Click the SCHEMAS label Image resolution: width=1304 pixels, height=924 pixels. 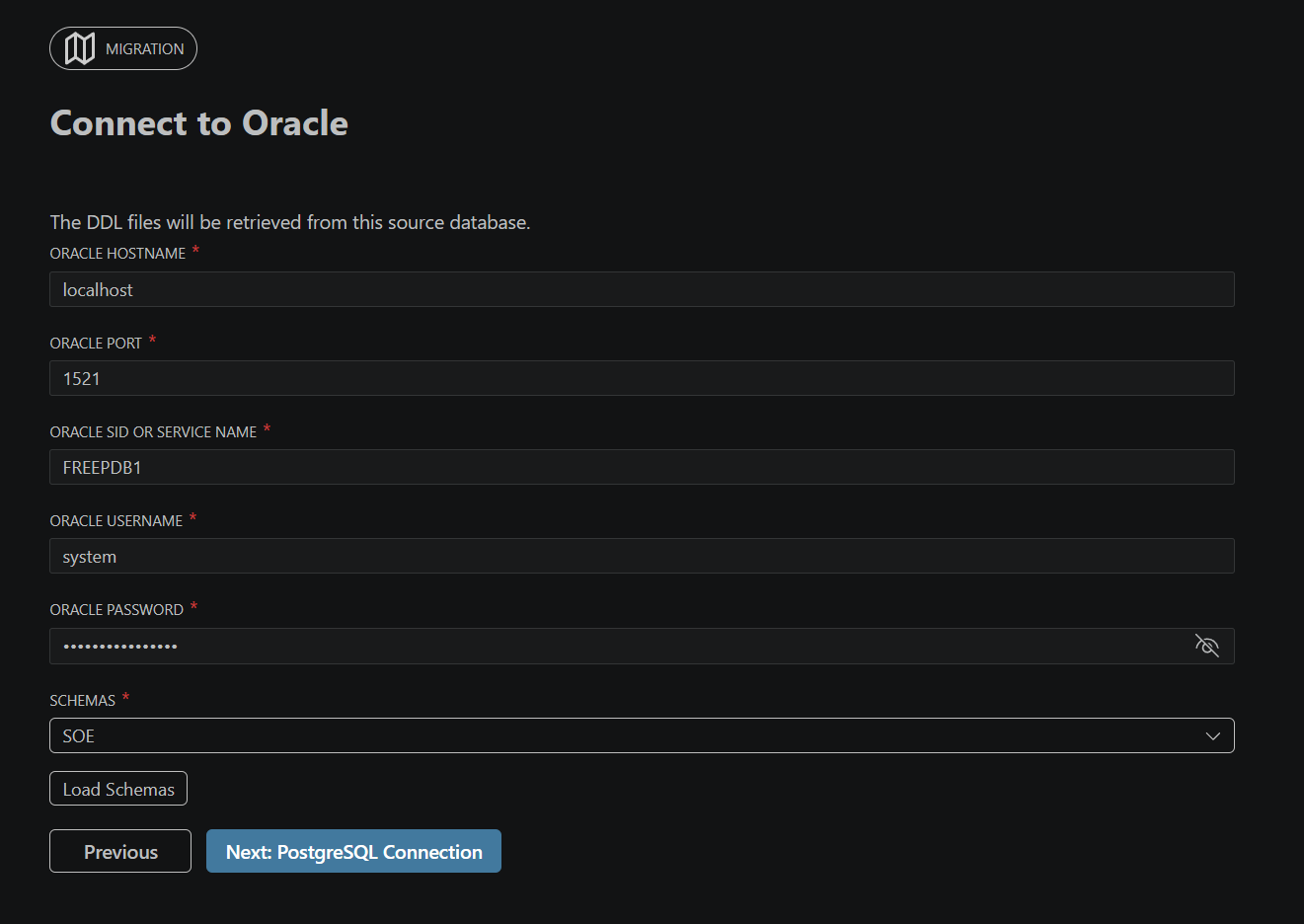(x=83, y=701)
